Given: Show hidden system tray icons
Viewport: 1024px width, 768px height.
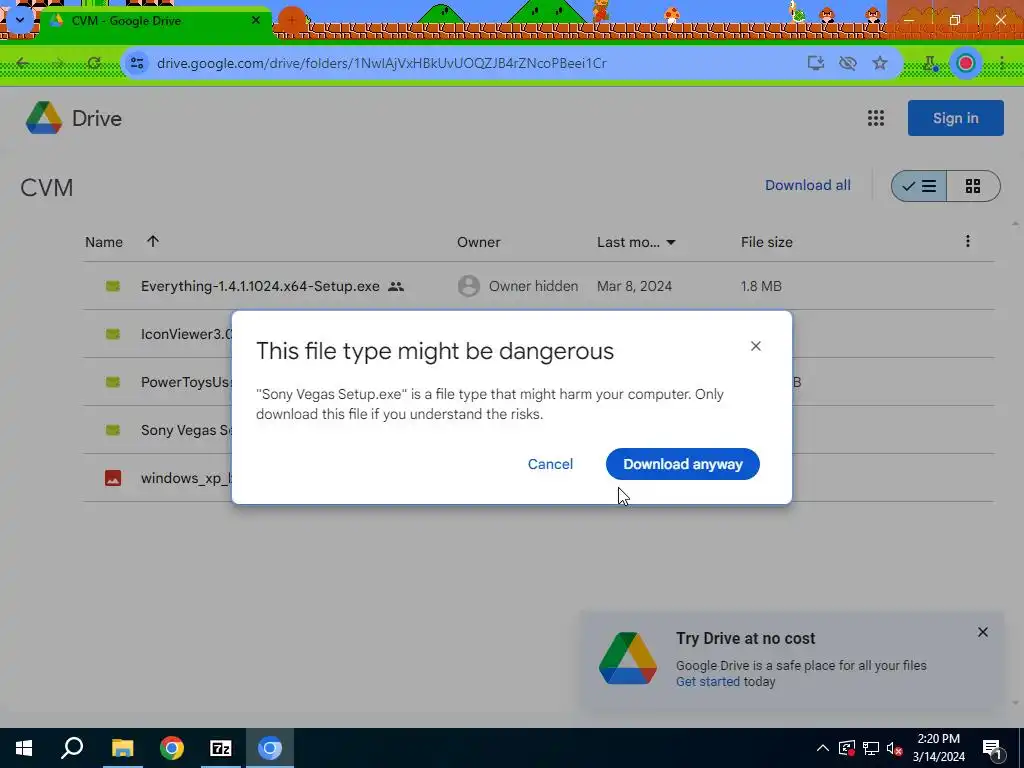Looking at the screenshot, I should pos(823,748).
